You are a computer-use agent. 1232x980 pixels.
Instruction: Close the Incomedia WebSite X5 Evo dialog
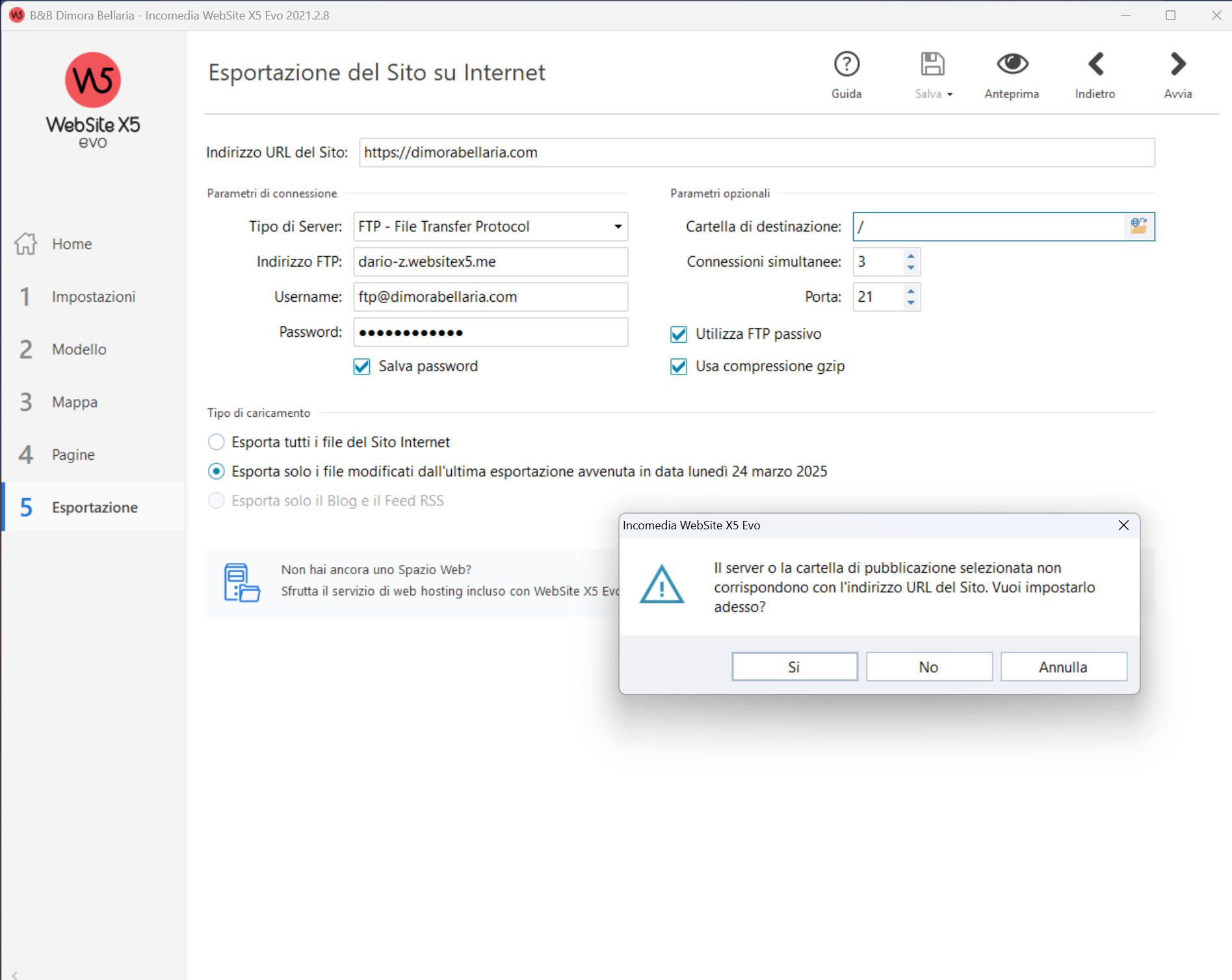click(1123, 525)
